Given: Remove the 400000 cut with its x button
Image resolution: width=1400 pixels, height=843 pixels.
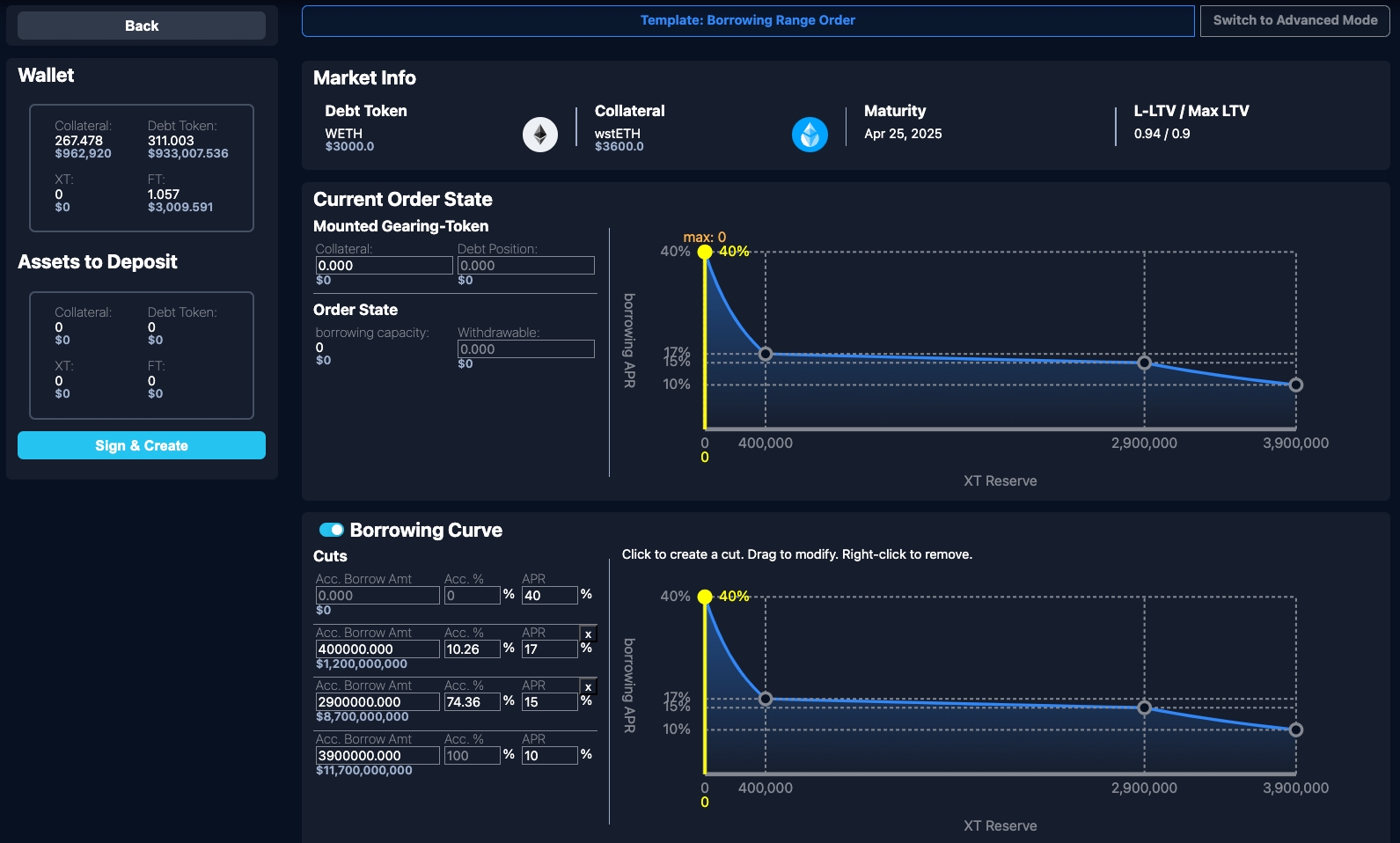Looking at the screenshot, I should (588, 634).
